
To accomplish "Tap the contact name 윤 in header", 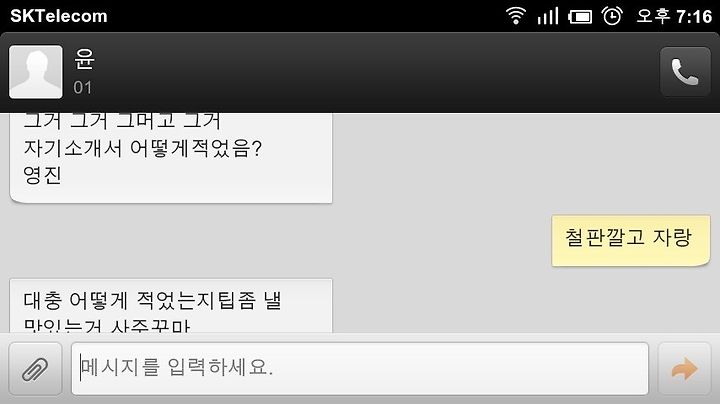I will (84, 59).
